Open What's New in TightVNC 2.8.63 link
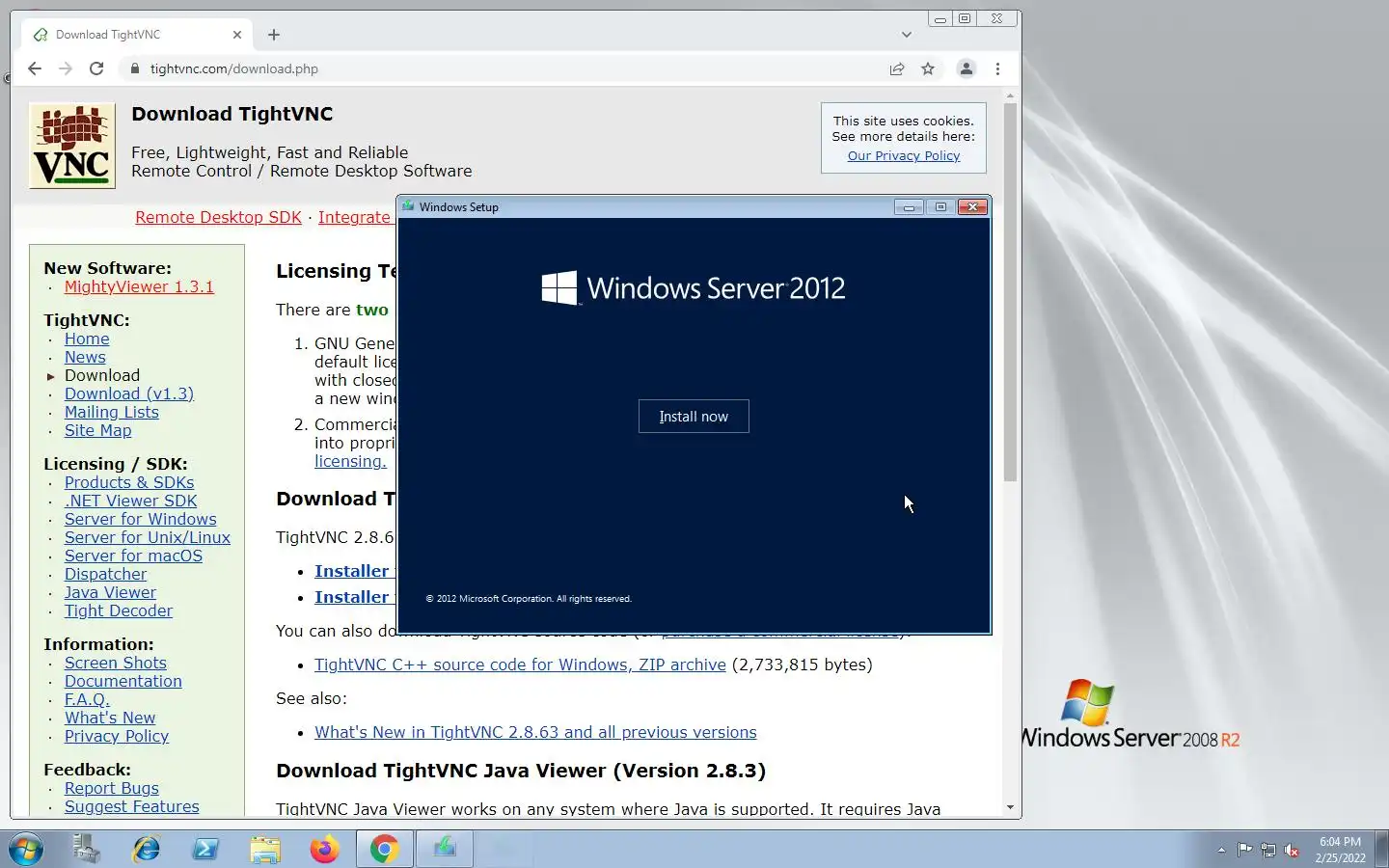The image size is (1389, 868). 535,732
